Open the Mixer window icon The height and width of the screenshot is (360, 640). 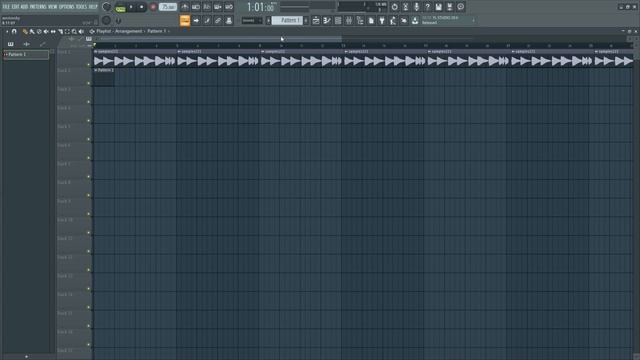349,20
